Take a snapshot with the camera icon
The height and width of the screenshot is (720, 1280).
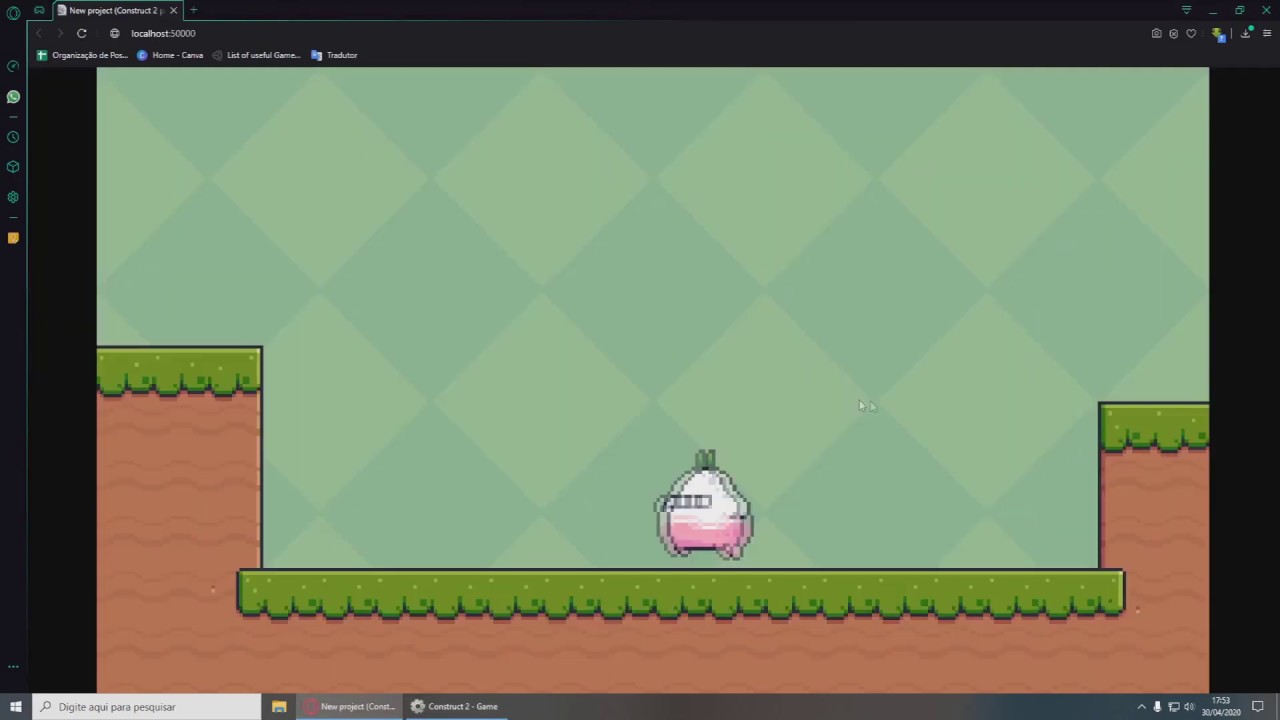pos(1157,33)
